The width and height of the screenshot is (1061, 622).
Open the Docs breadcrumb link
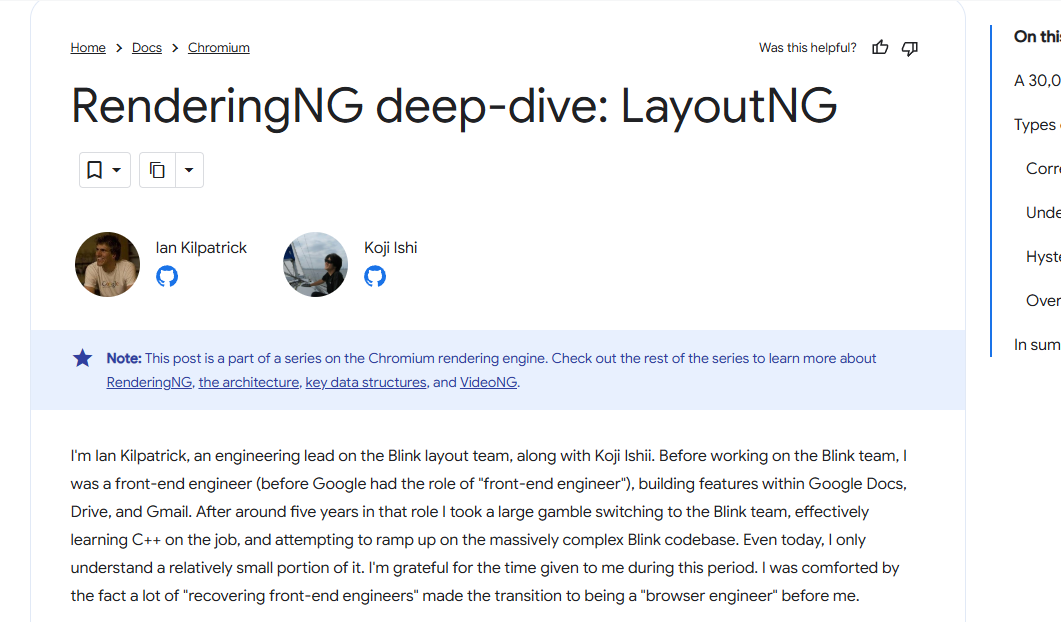(x=147, y=47)
